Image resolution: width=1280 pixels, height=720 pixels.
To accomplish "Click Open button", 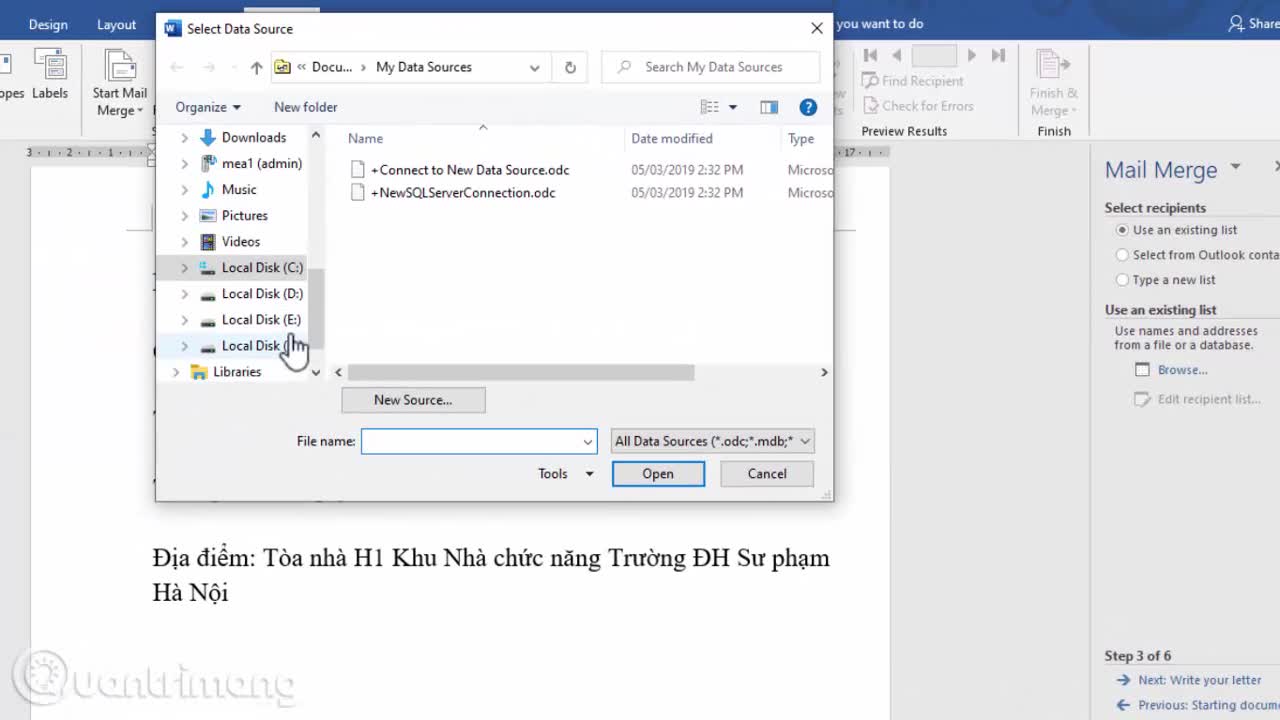I will click(658, 474).
